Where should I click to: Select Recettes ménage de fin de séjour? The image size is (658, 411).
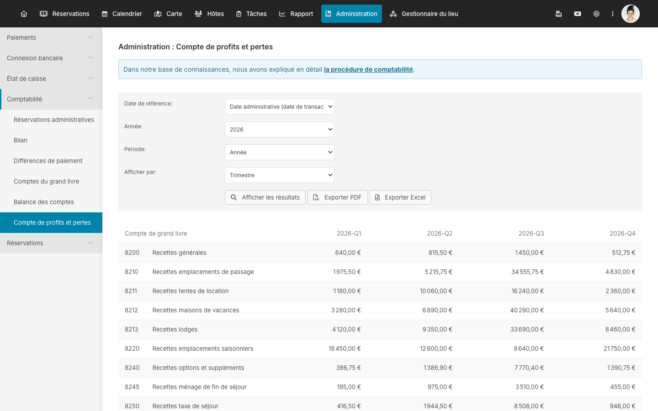click(199, 387)
